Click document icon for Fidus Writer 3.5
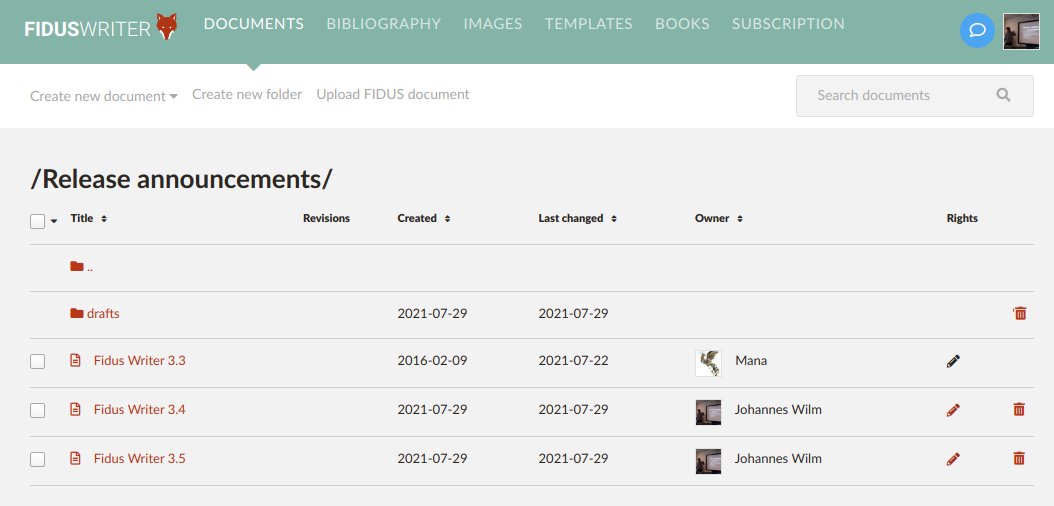 pyautogui.click(x=75, y=458)
